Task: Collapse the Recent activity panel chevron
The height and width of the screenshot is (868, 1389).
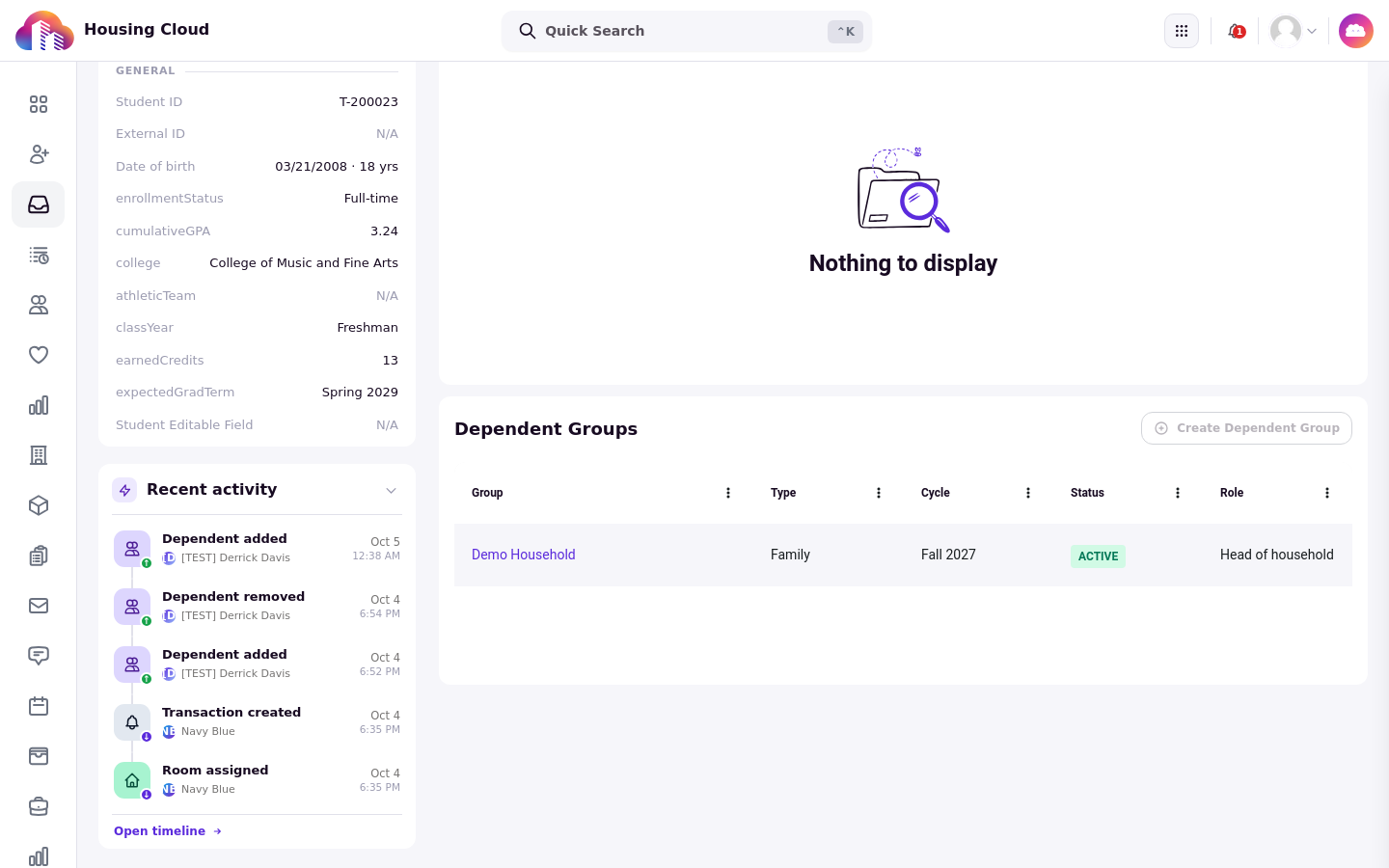Action: (391, 491)
